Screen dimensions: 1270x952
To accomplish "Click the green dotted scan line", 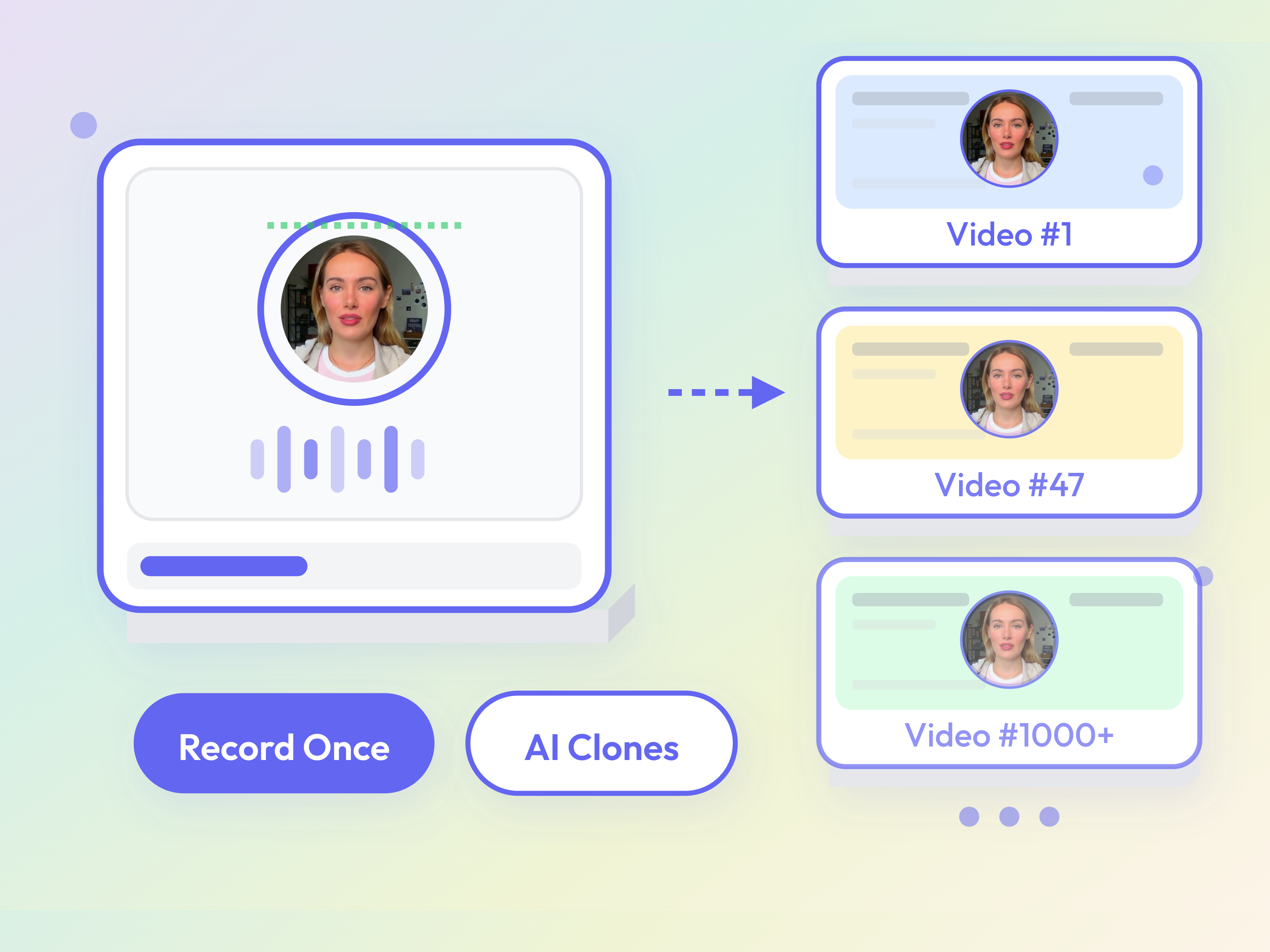I will coord(364,226).
